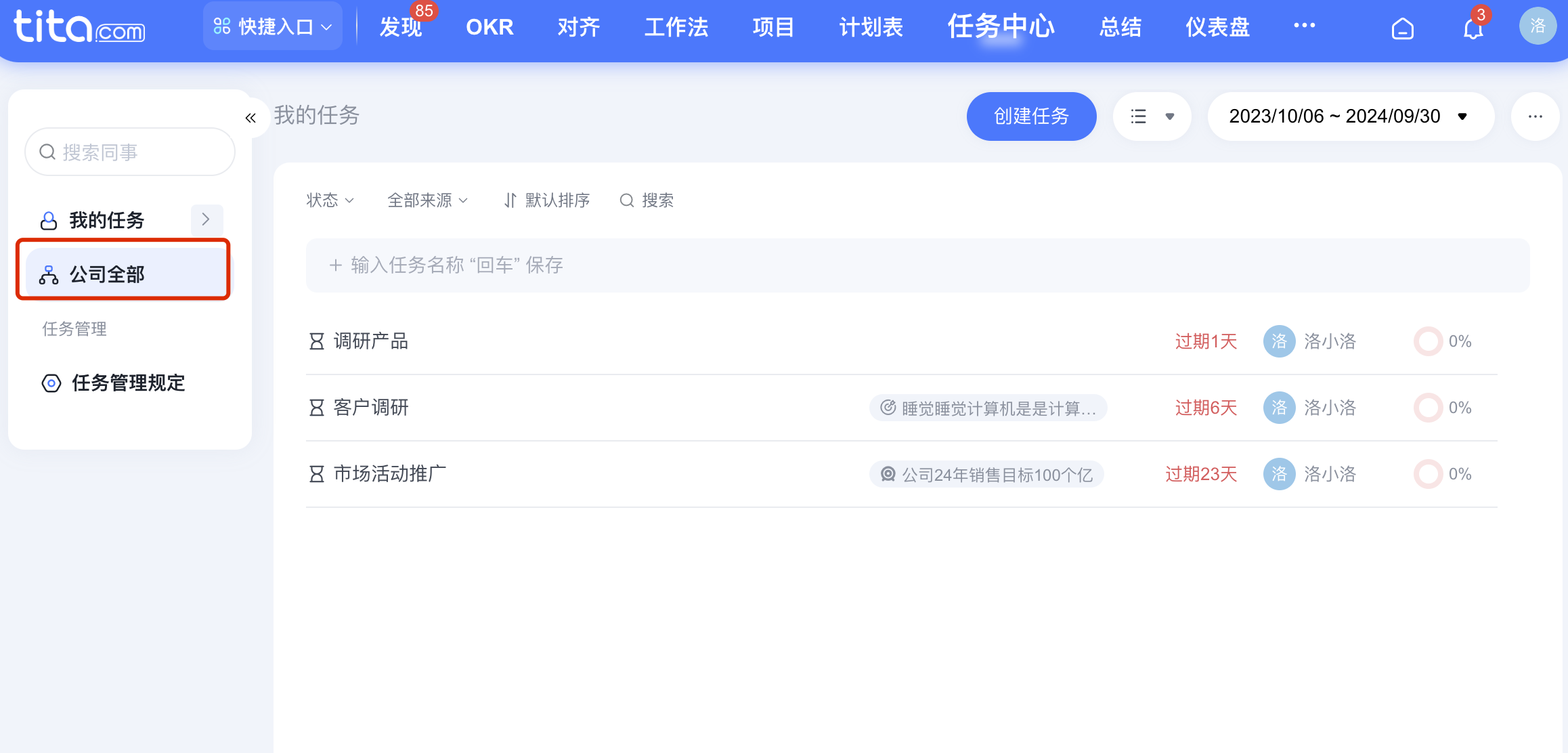The height and width of the screenshot is (753, 1568).
Task: Open the list view mode dropdown
Action: point(1152,116)
